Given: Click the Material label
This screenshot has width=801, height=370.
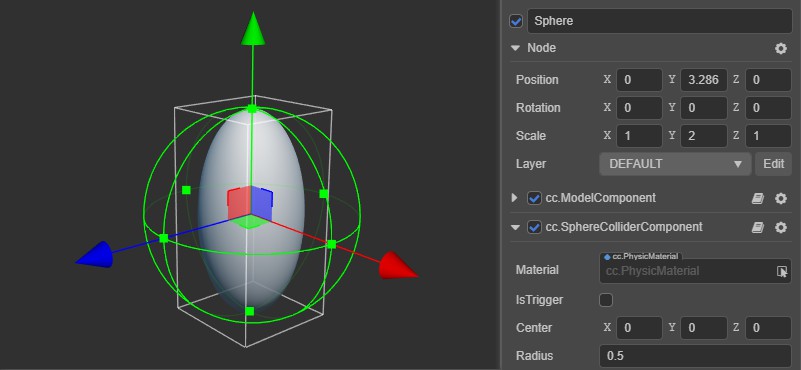Looking at the screenshot, I should 537,270.
